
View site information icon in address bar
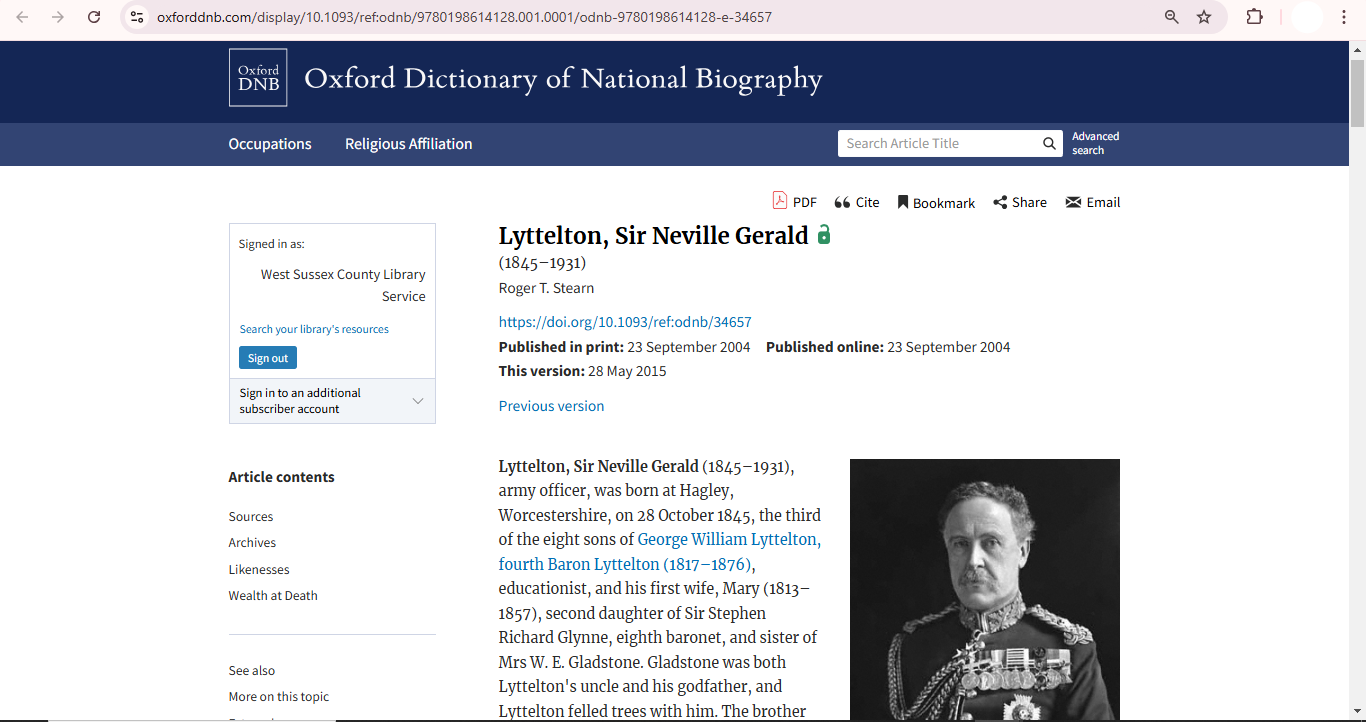tap(138, 17)
